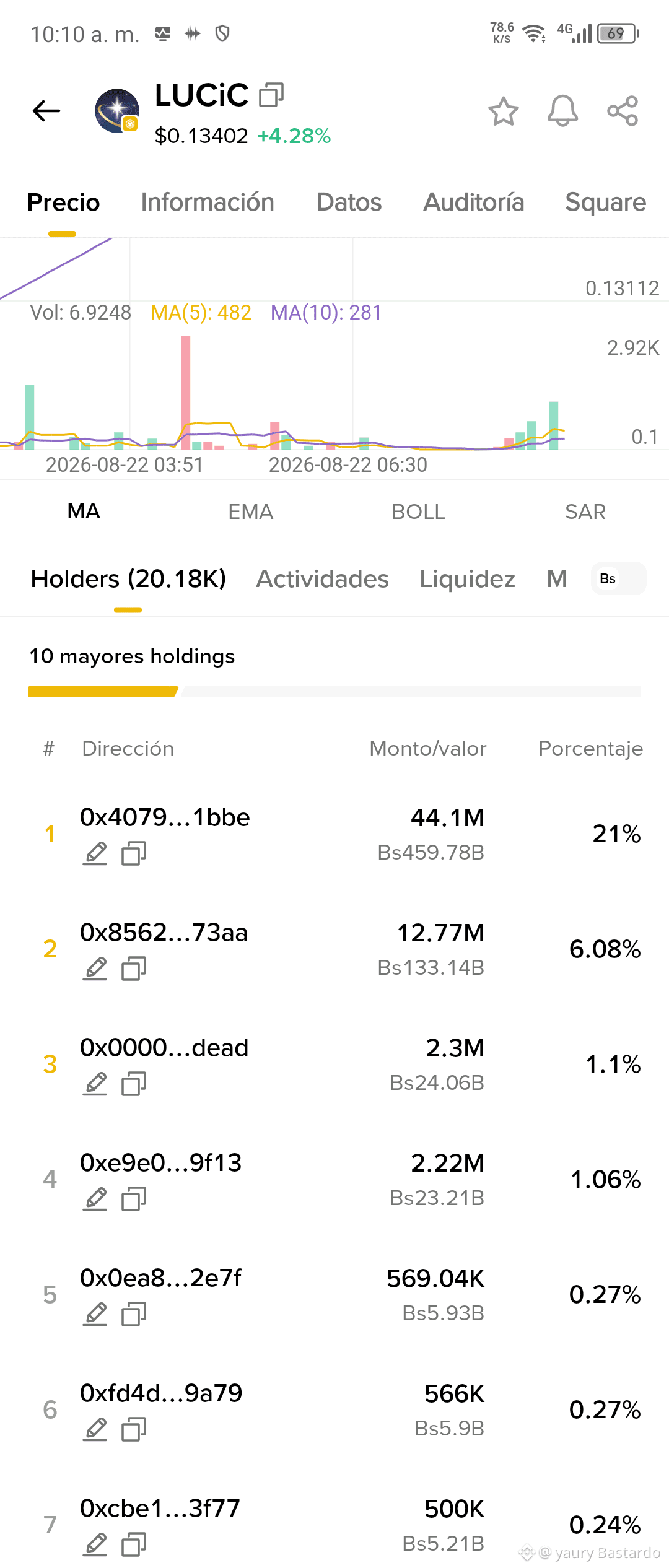Edit label for address 0x8562...73aa
This screenshot has height=1568, width=669.
95,969
